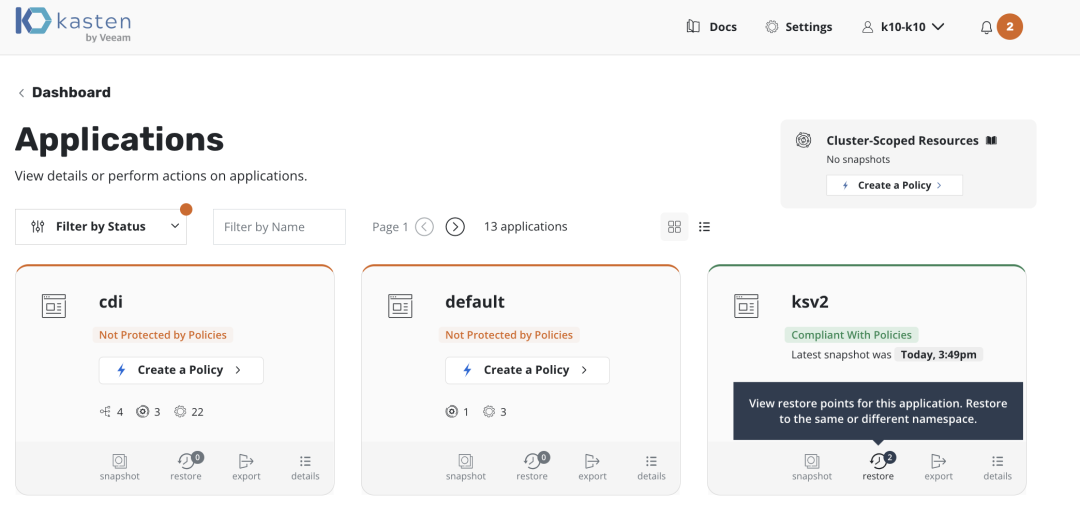This screenshot has width=1080, height=514.
Task: Click the Filter by Name field
Action: (279, 227)
